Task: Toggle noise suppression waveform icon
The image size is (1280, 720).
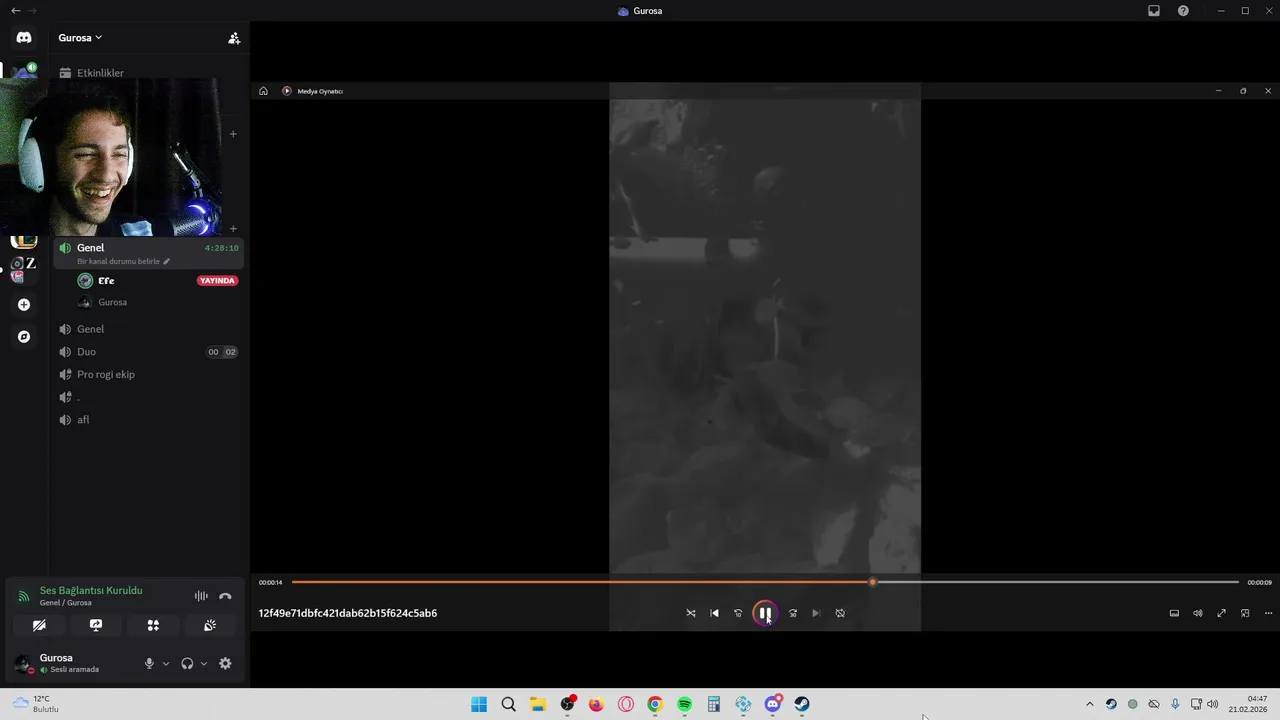Action: click(201, 596)
